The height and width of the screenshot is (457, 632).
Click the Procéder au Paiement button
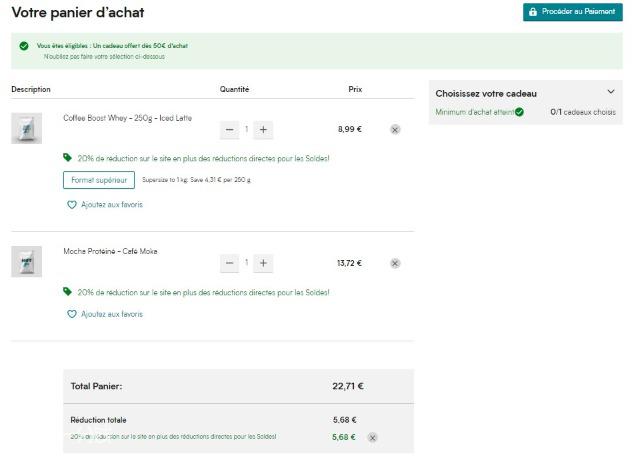572,12
